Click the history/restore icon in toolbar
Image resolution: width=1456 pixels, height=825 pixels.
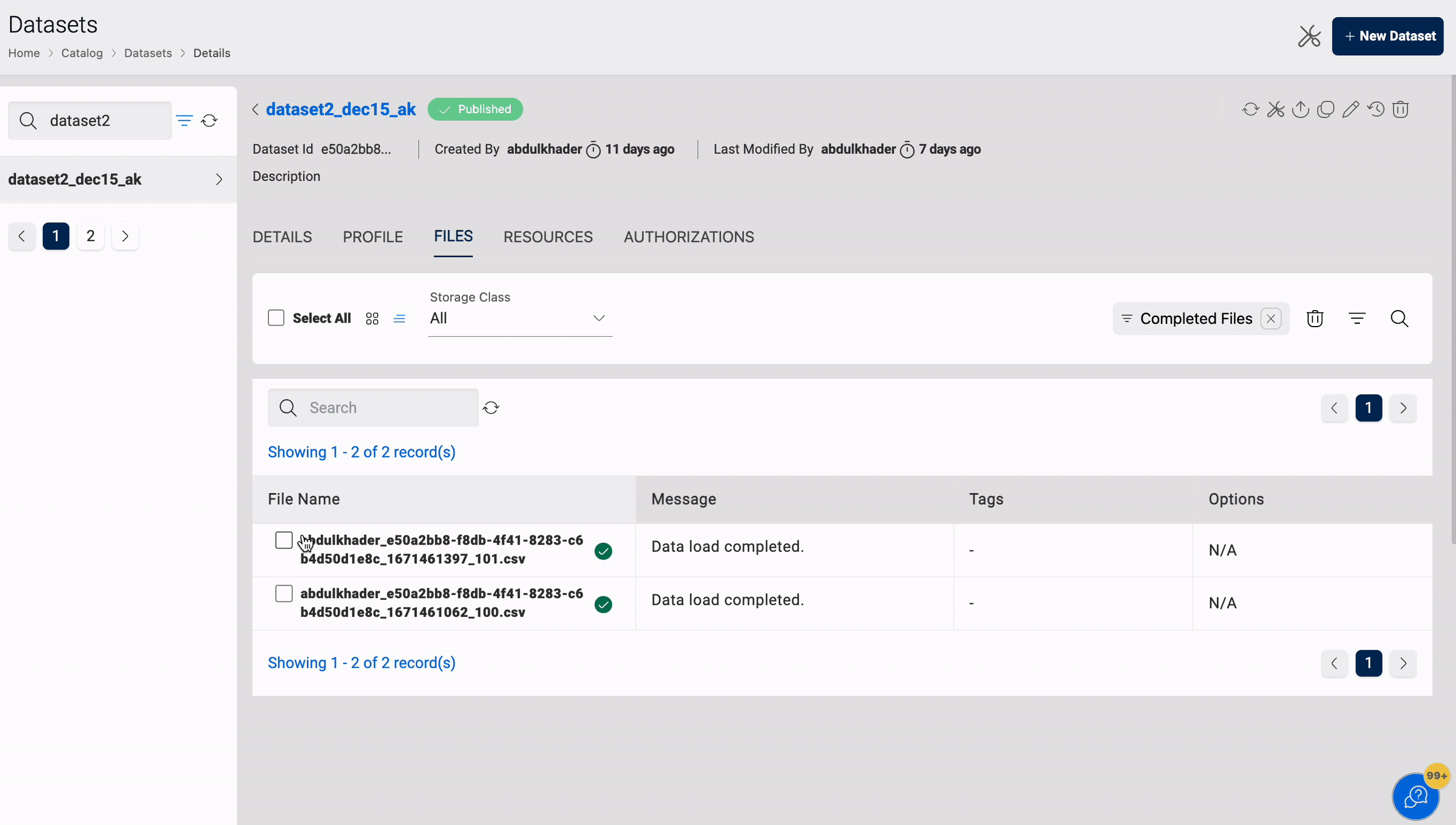1376,109
